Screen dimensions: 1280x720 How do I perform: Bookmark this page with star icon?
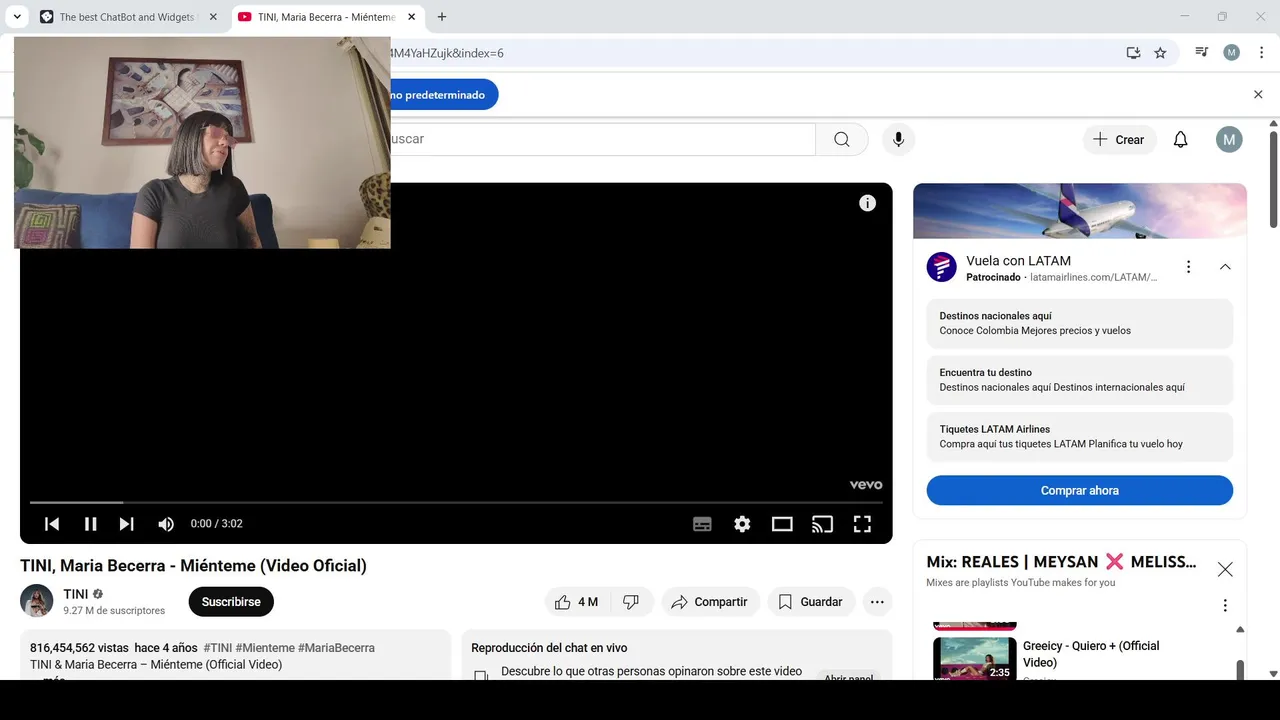coord(1160,53)
